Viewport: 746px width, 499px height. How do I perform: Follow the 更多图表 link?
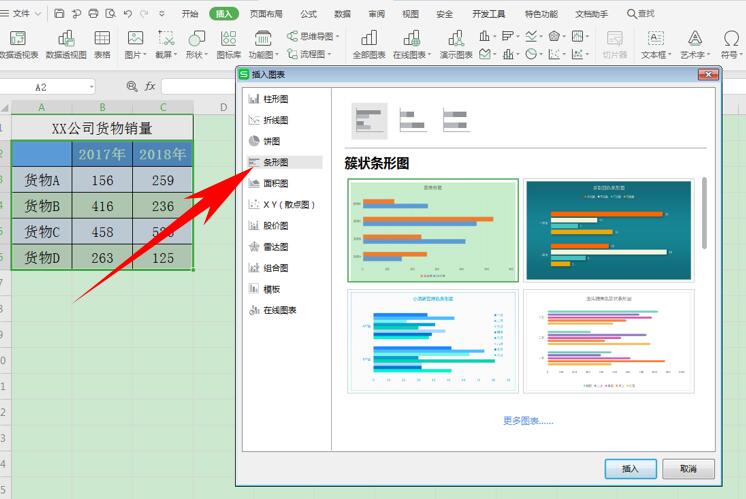click(528, 421)
